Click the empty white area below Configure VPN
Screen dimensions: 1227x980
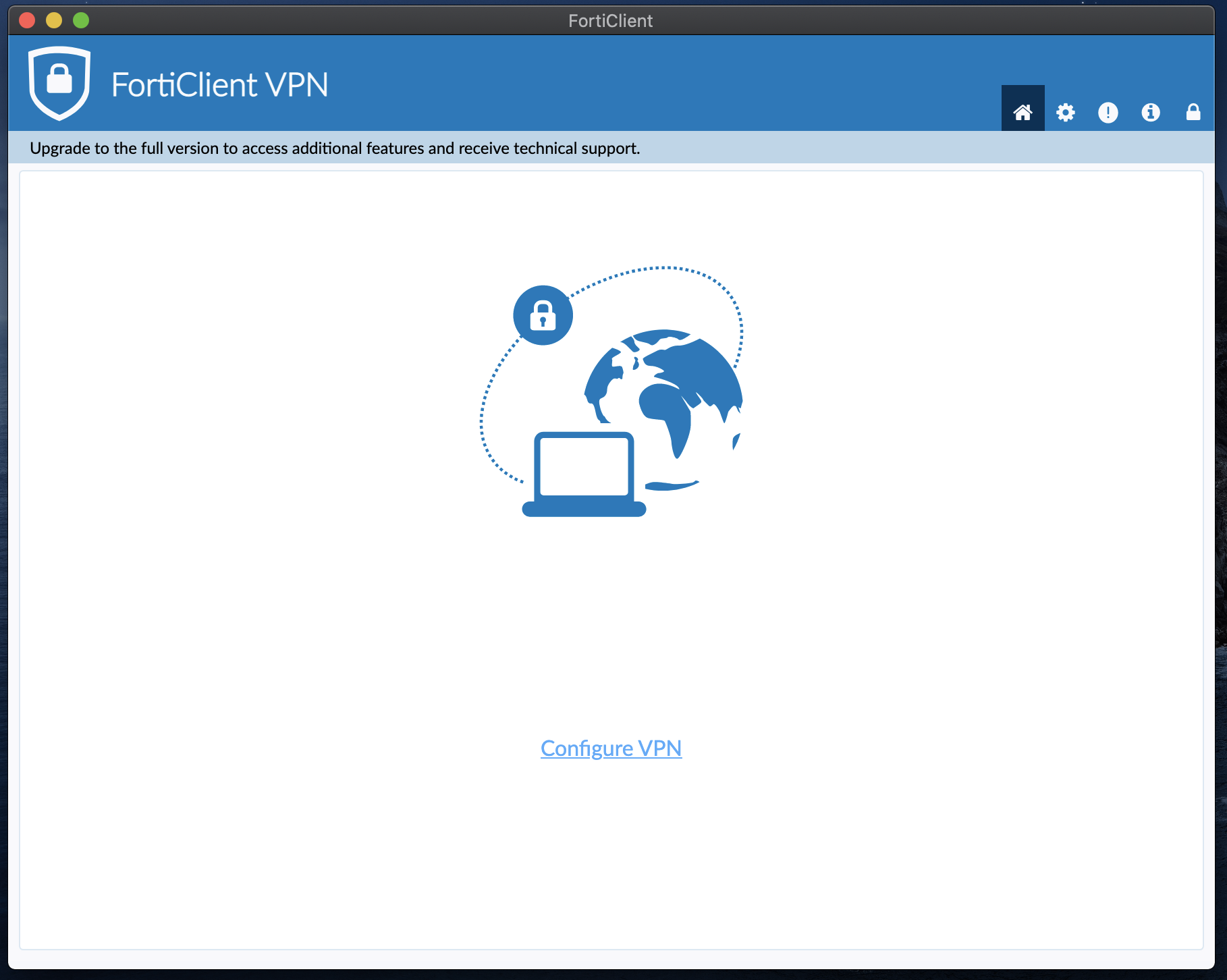(611, 857)
